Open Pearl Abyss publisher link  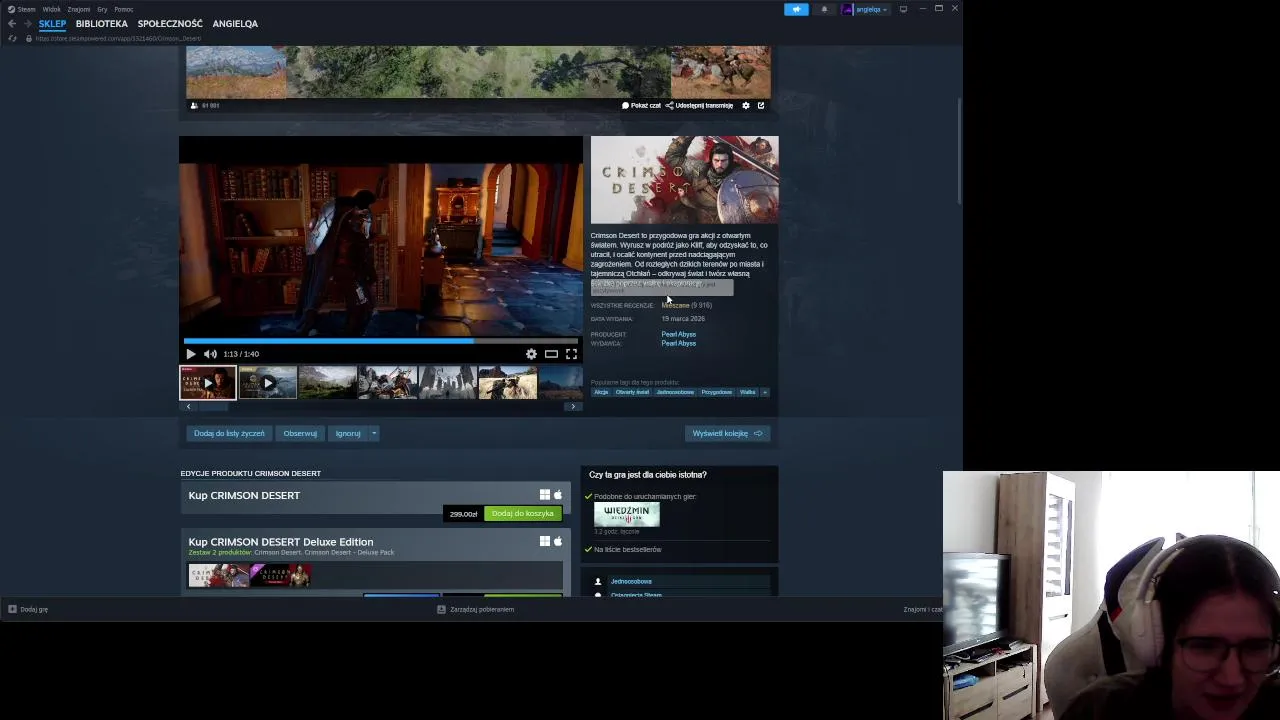(678, 344)
